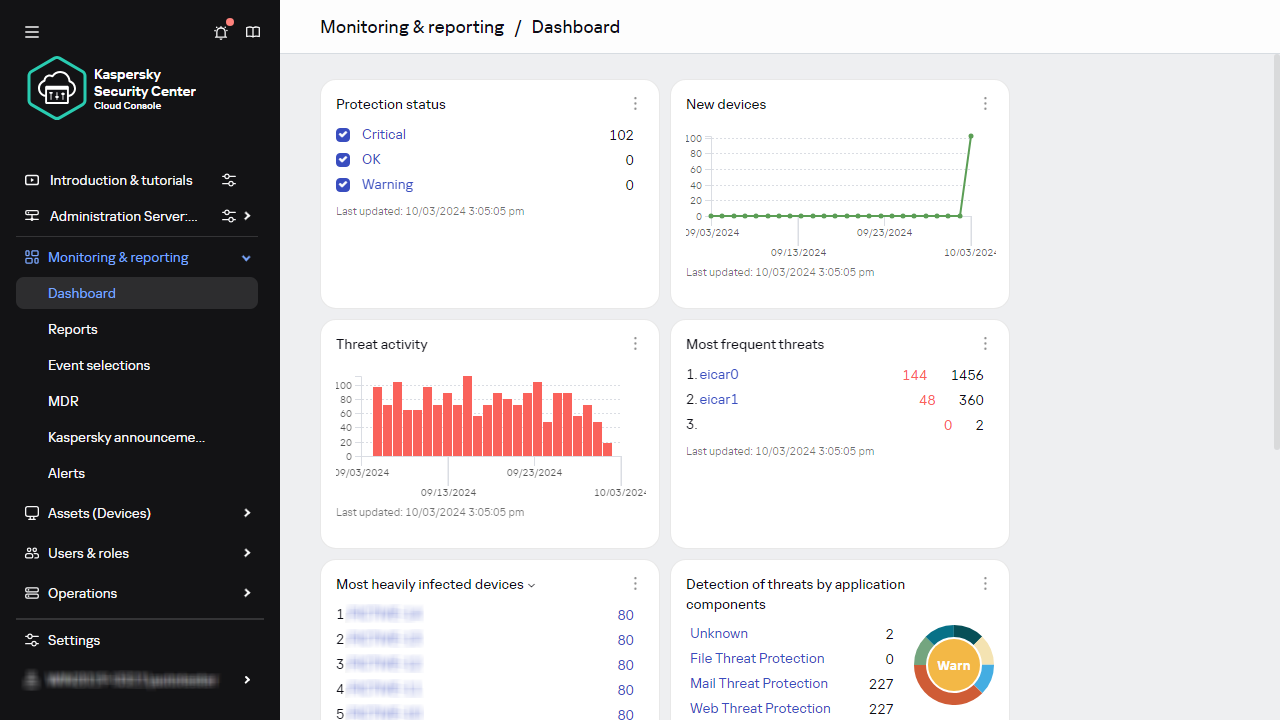The height and width of the screenshot is (720, 1280).
Task: Toggle the OK status checkbox
Action: pos(342,159)
